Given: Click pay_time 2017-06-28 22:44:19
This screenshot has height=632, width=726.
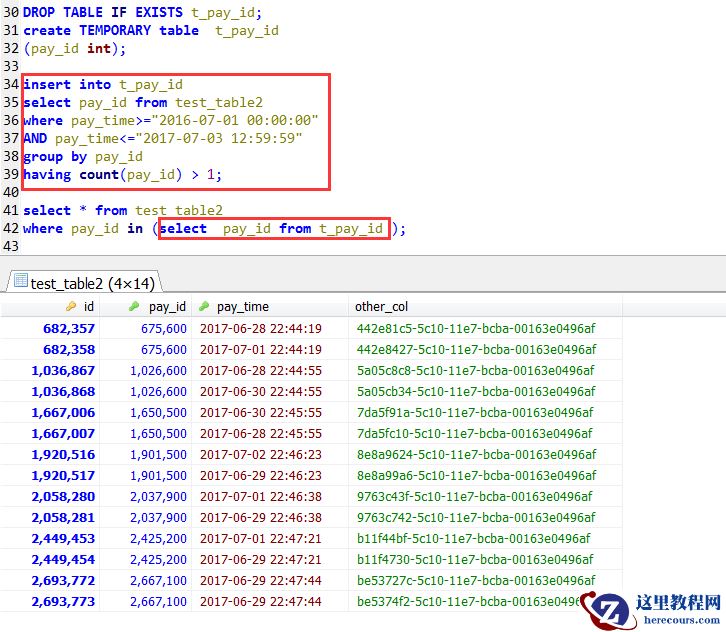Looking at the screenshot, I should (261, 329).
